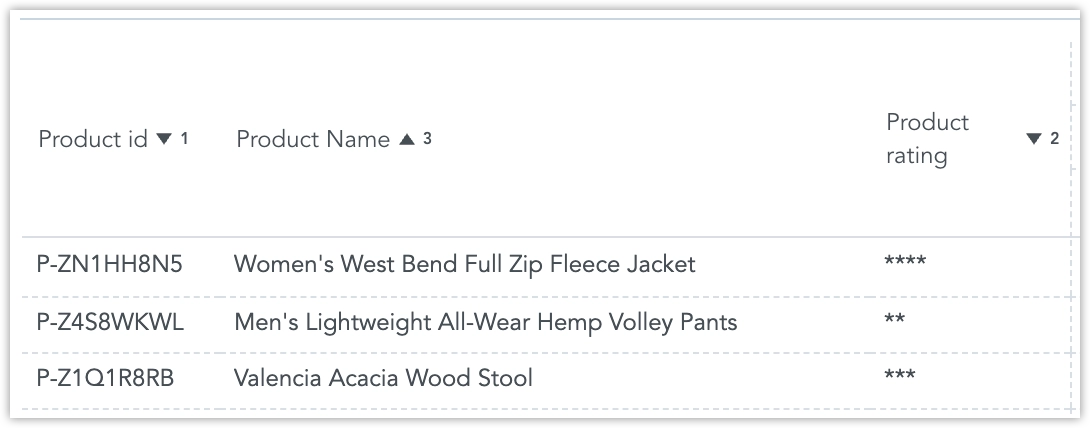Sort by the Product id column header
The height and width of the screenshot is (428, 1090).
click(x=93, y=140)
